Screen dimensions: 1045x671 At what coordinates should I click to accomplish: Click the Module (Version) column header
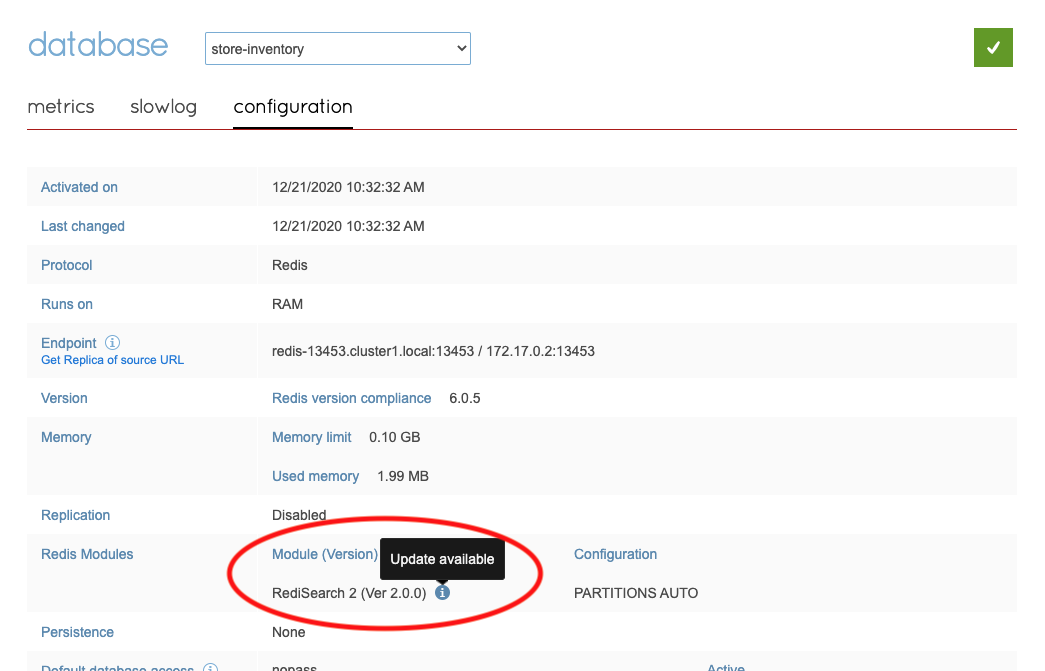tap(324, 554)
